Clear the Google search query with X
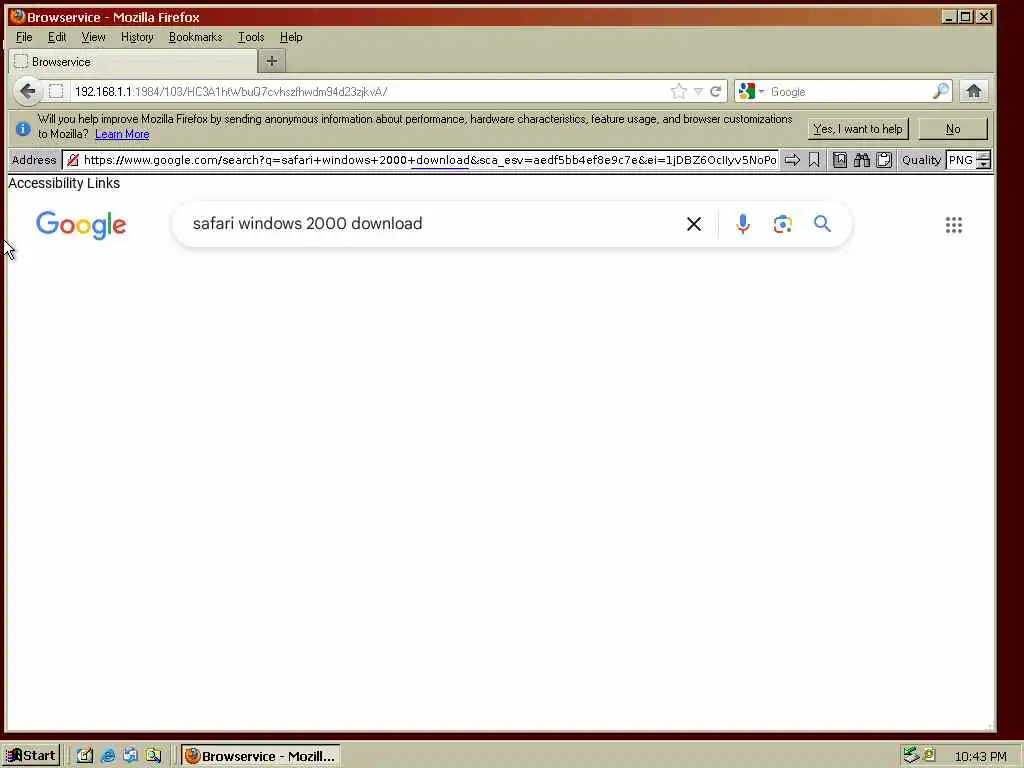Viewport: 1024px width, 768px height. (694, 224)
